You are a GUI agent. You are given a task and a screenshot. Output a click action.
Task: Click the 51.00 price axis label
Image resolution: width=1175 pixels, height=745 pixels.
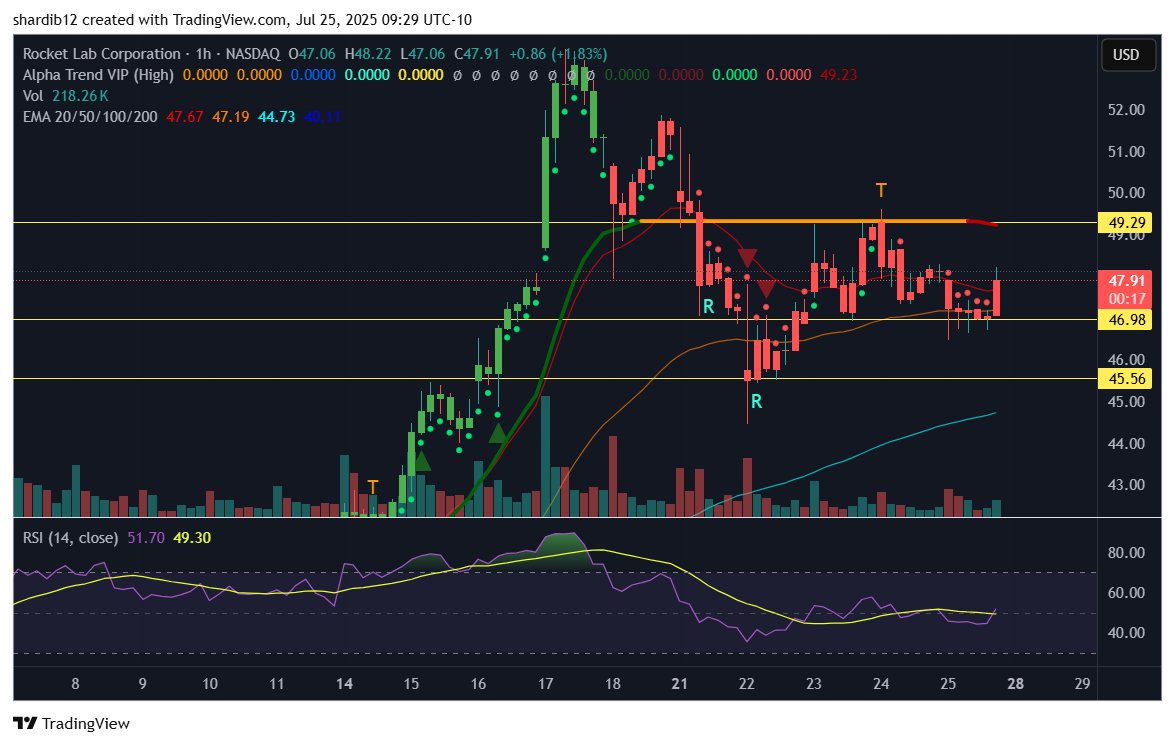1126,151
